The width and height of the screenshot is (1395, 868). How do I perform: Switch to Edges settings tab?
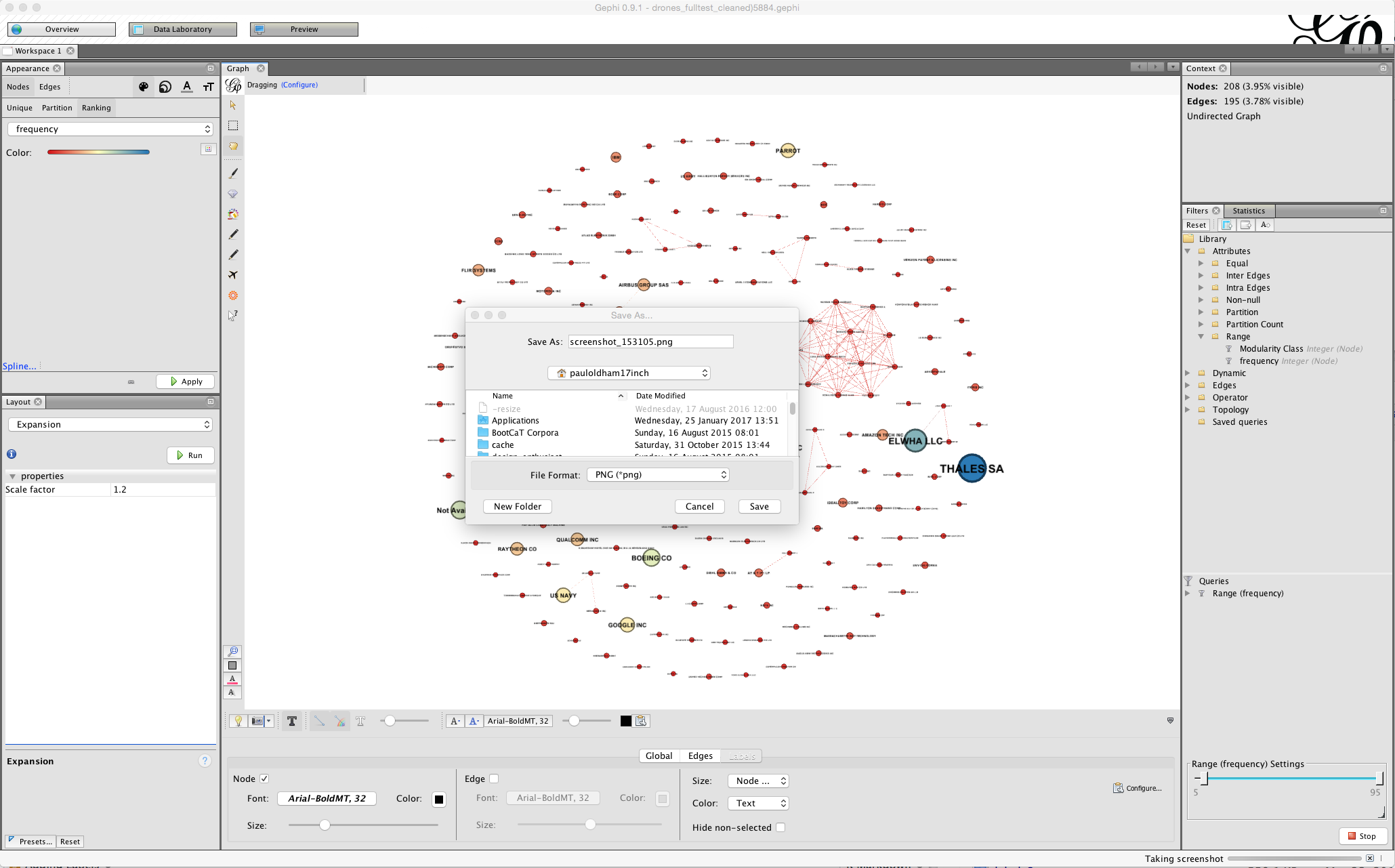[x=701, y=756]
